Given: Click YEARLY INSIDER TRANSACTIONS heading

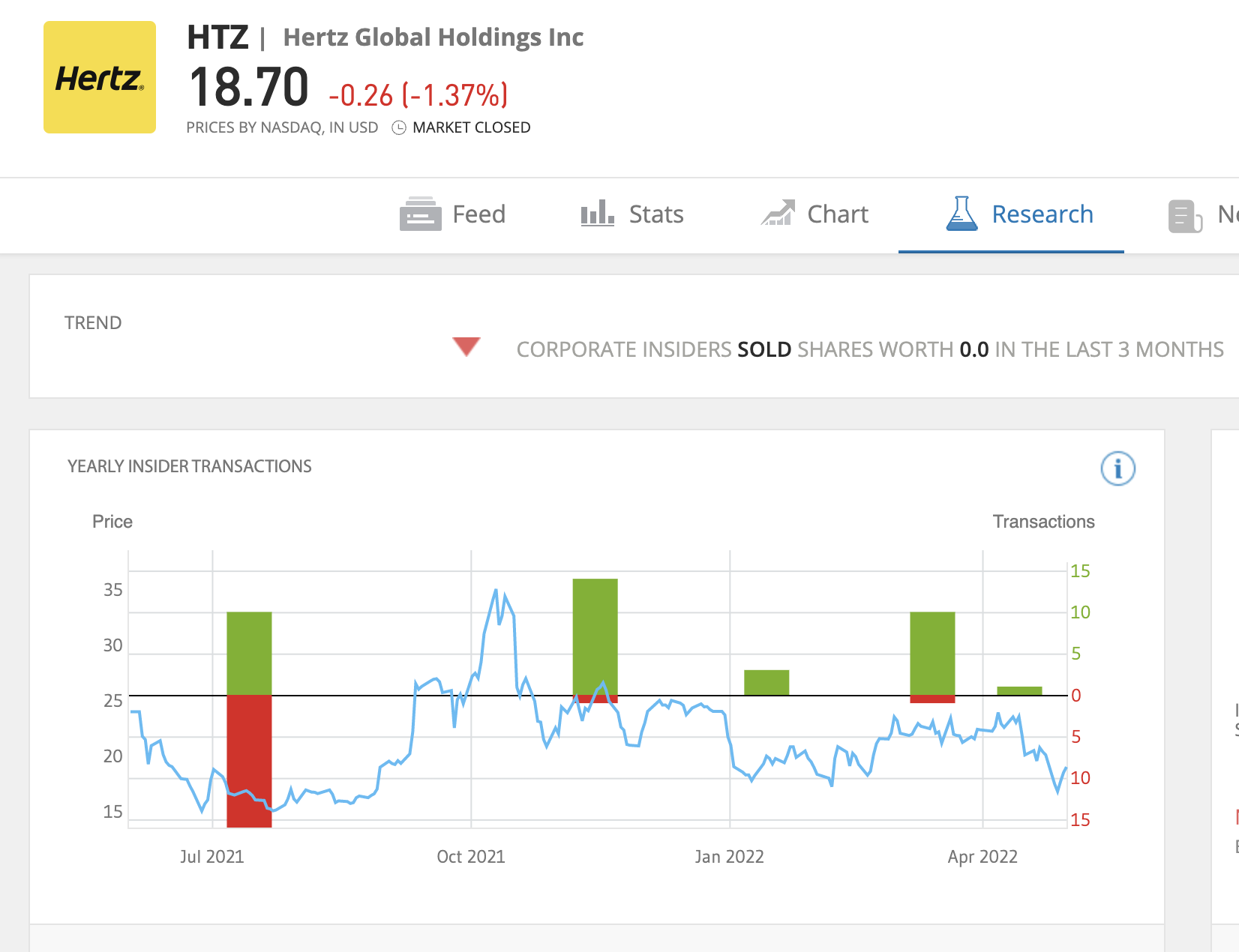Looking at the screenshot, I should 190,466.
